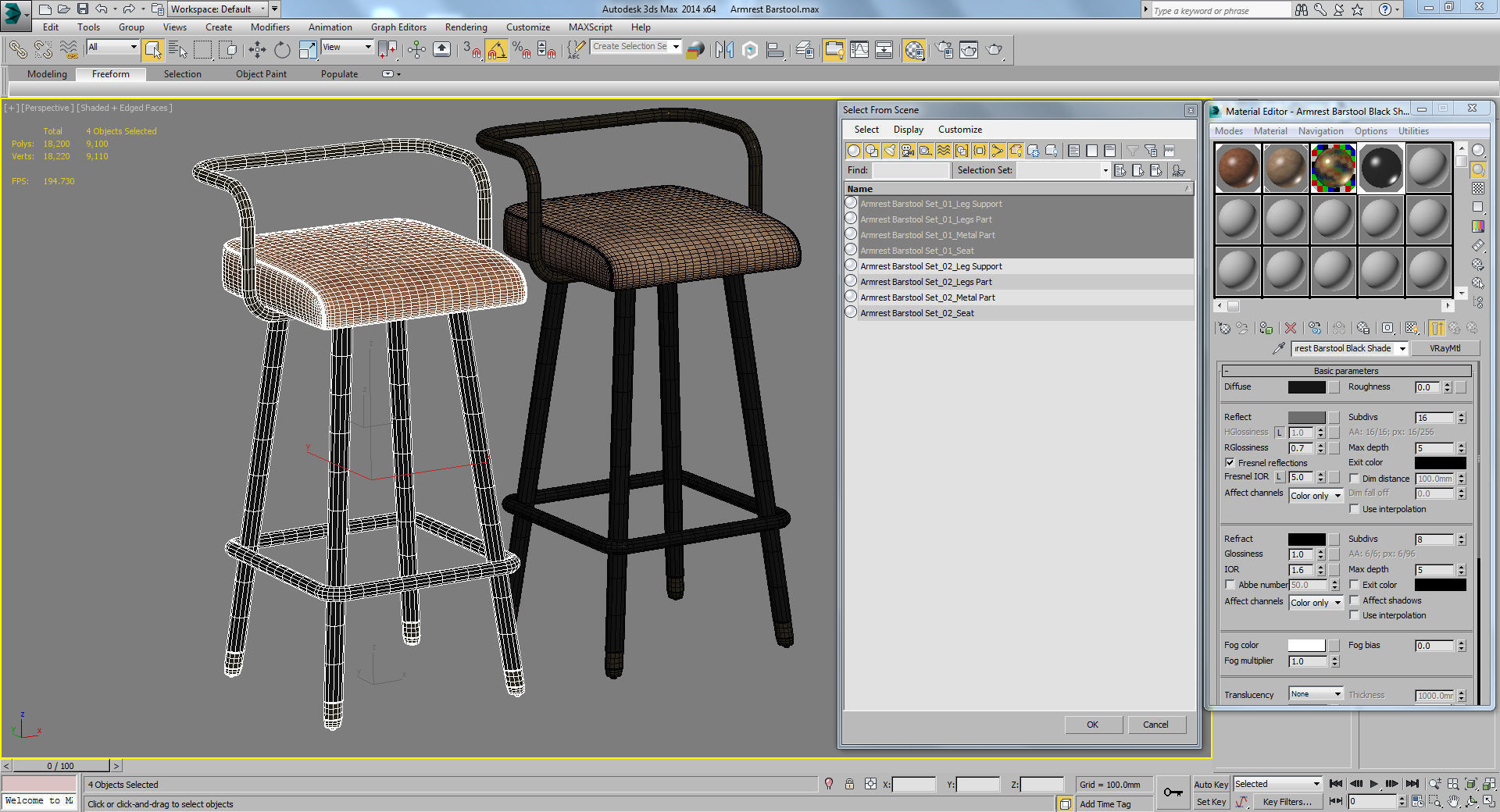Click Cancel in Select From Scene dialog
The height and width of the screenshot is (812, 1500).
tap(1155, 725)
